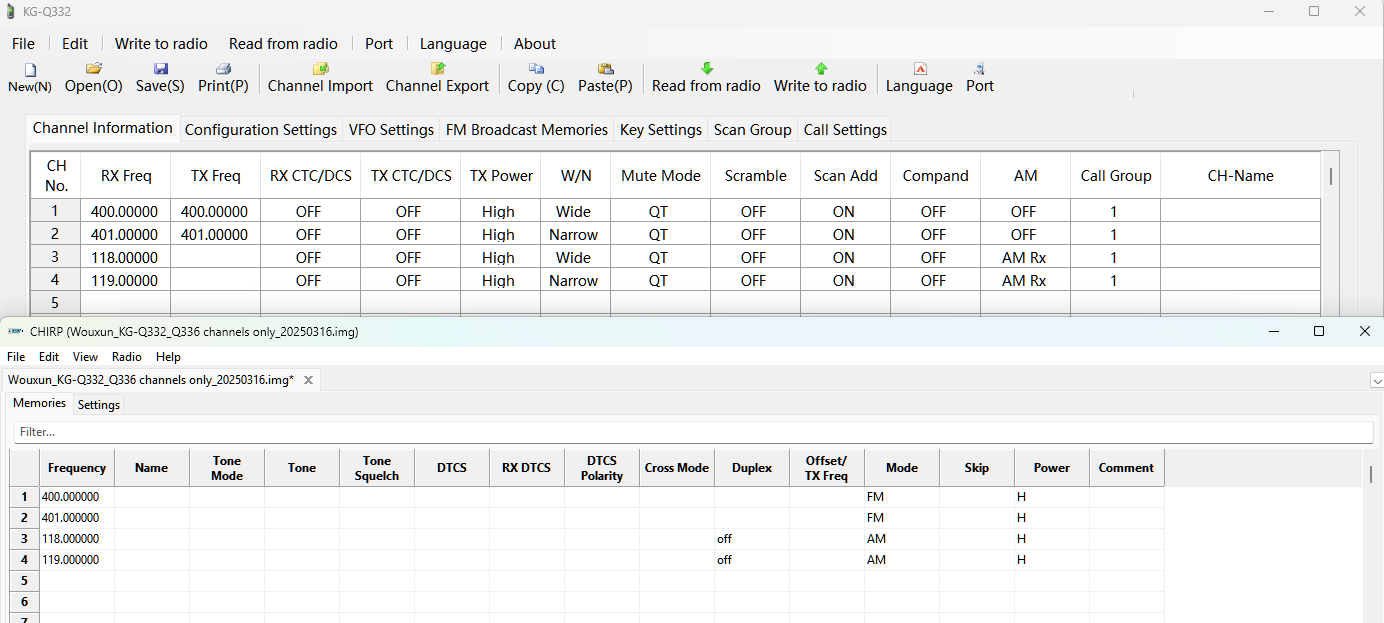Open the CHIRP File menu
The height and width of the screenshot is (623, 1384).
click(x=16, y=357)
